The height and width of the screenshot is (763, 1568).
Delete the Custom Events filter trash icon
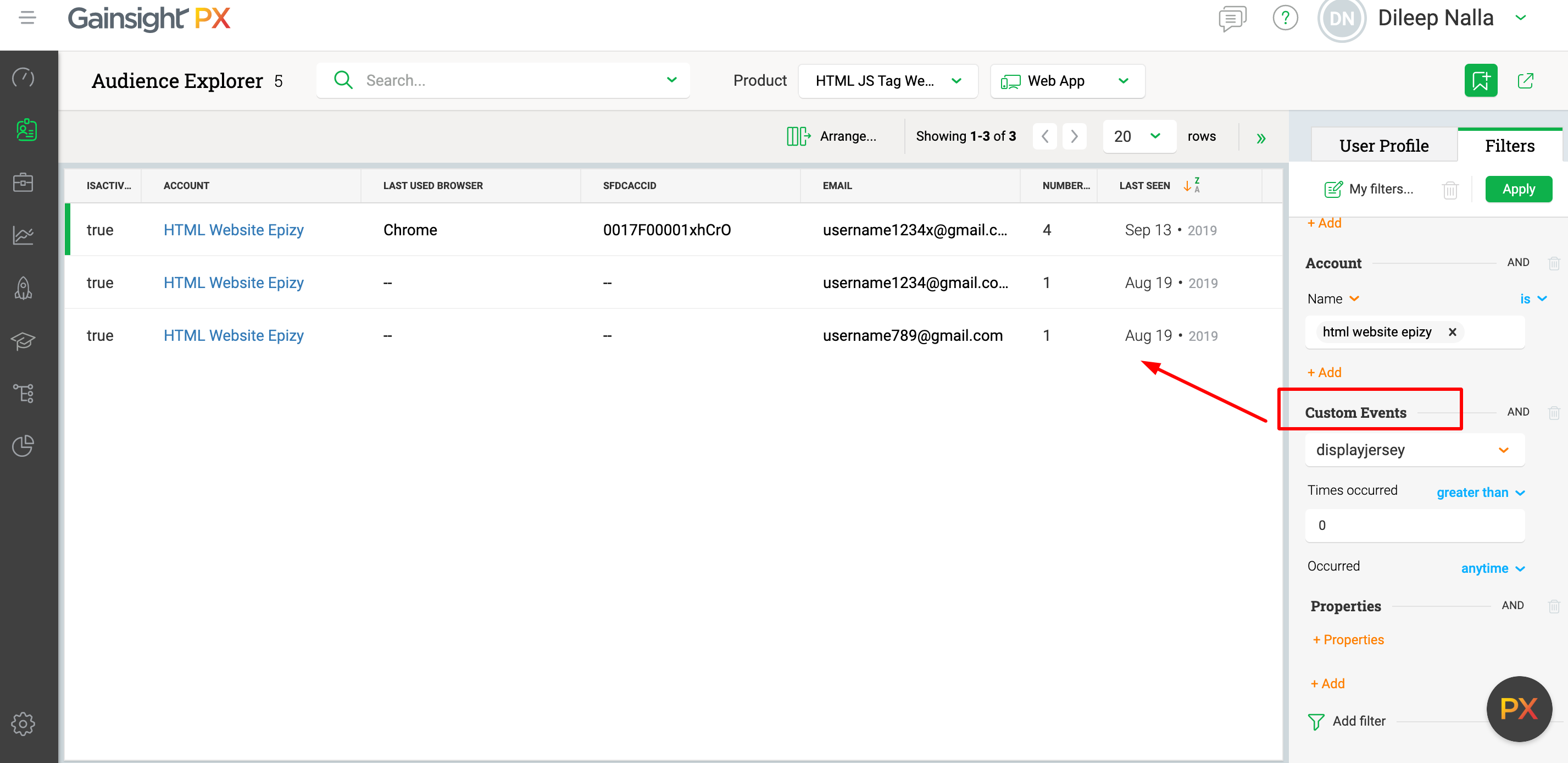click(1554, 413)
